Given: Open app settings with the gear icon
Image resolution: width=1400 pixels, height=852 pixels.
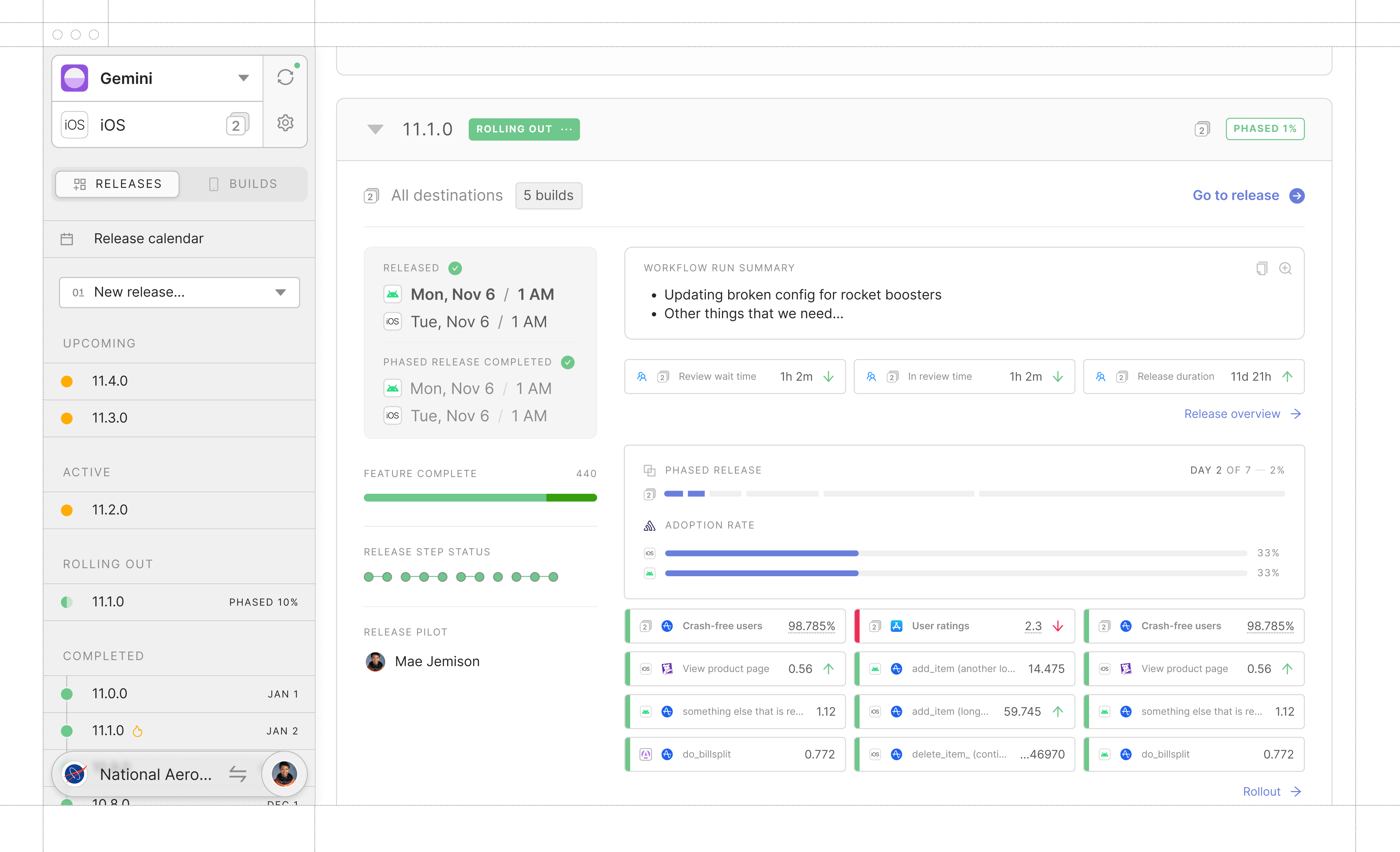Looking at the screenshot, I should click(285, 123).
